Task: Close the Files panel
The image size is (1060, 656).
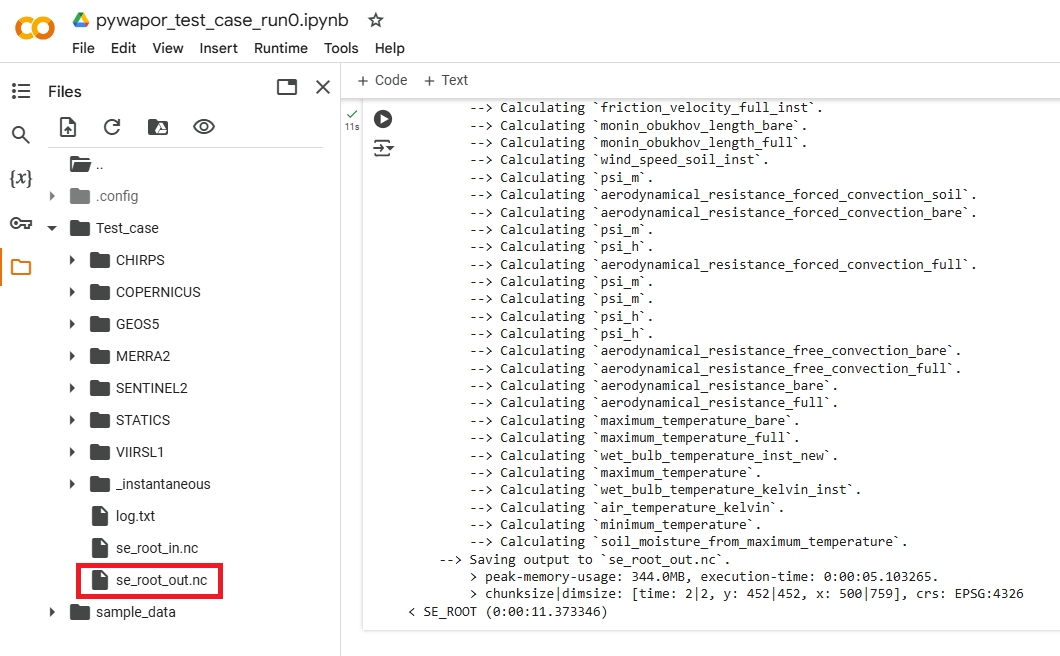Action: (323, 88)
